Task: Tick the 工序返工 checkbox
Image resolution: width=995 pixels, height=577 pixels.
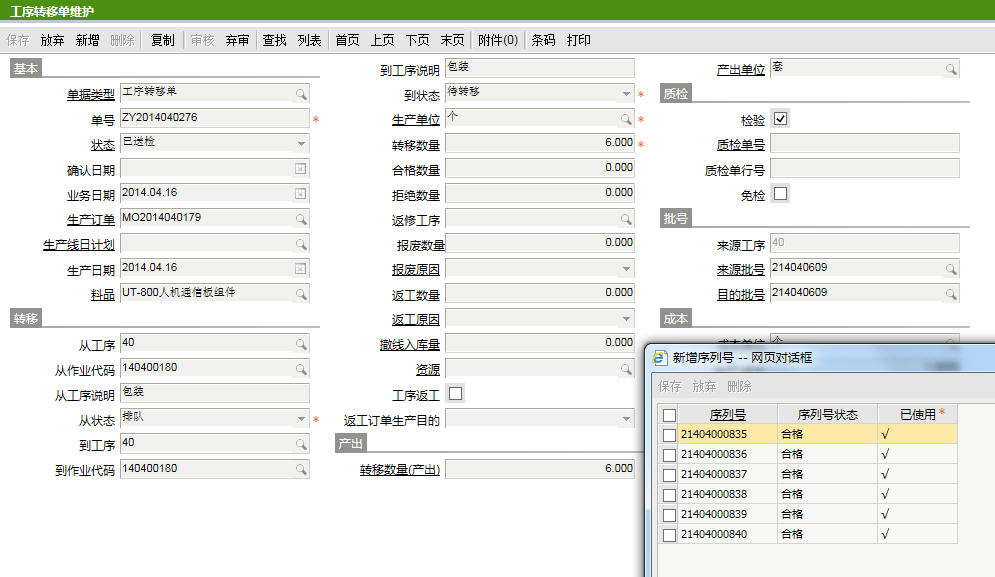Action: click(x=456, y=394)
